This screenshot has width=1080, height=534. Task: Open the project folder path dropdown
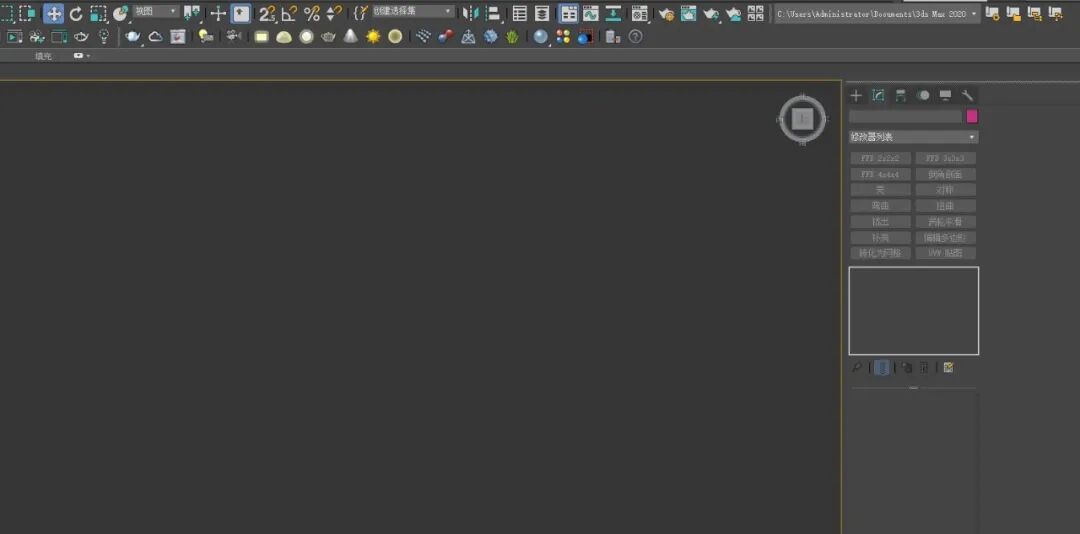pyautogui.click(x=877, y=14)
